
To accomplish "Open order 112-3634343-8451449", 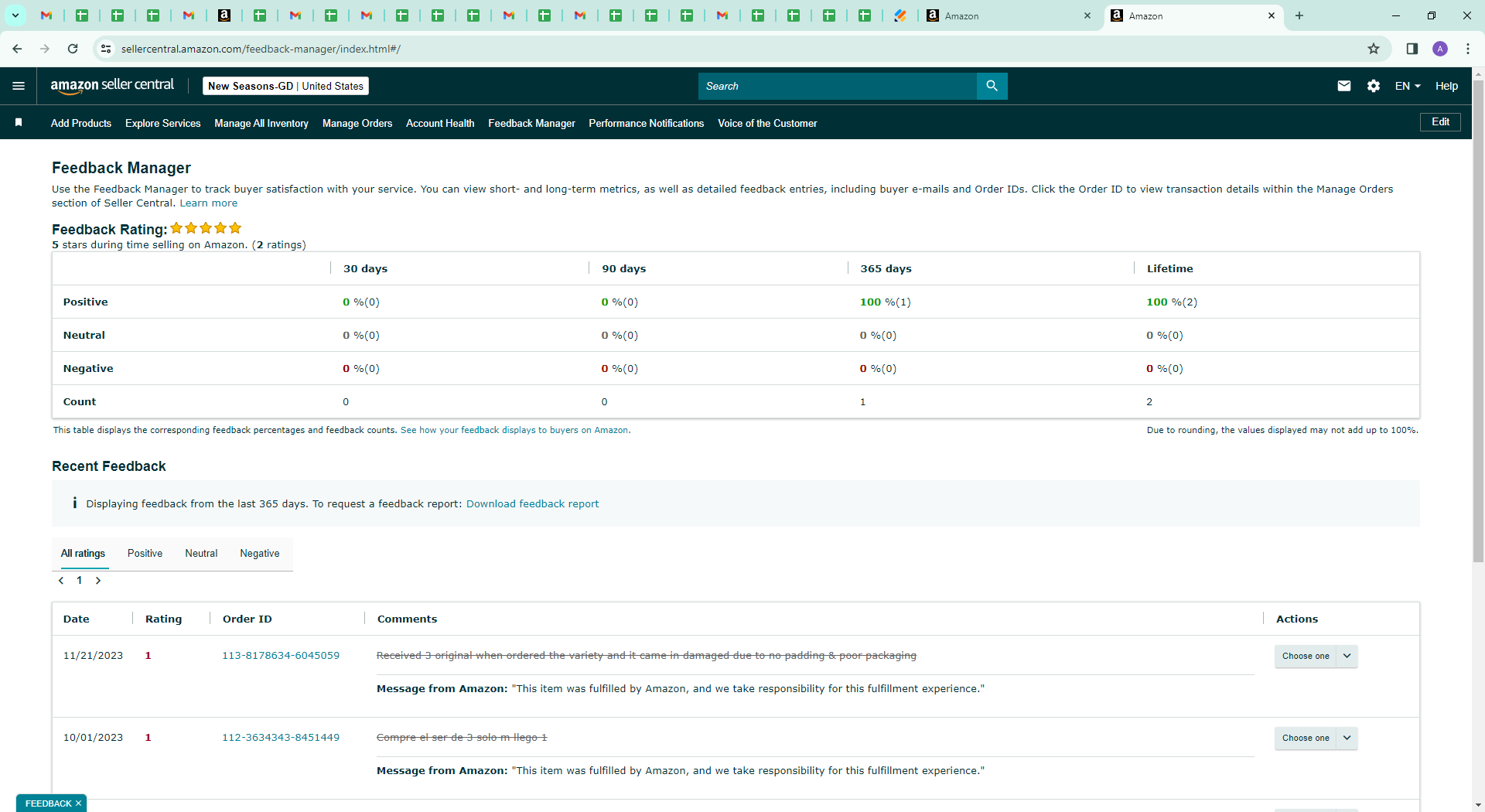I will click(281, 738).
